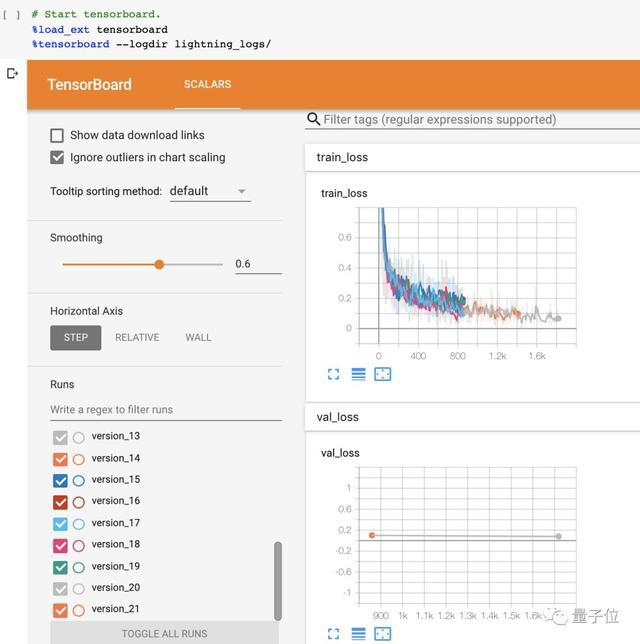
Task: Expand train_loss chart to full size
Action: tap(334, 374)
